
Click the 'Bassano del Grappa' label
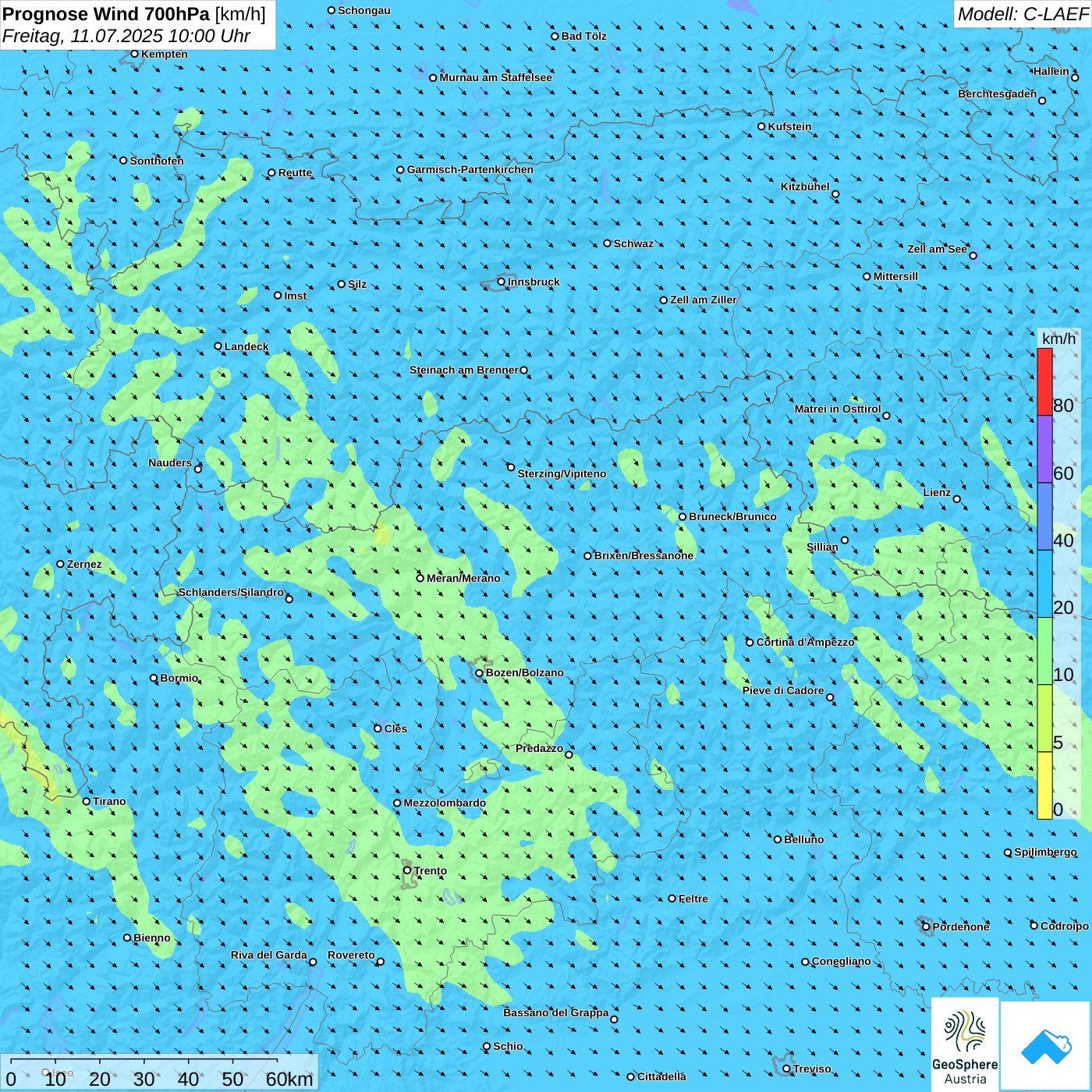556,1012
